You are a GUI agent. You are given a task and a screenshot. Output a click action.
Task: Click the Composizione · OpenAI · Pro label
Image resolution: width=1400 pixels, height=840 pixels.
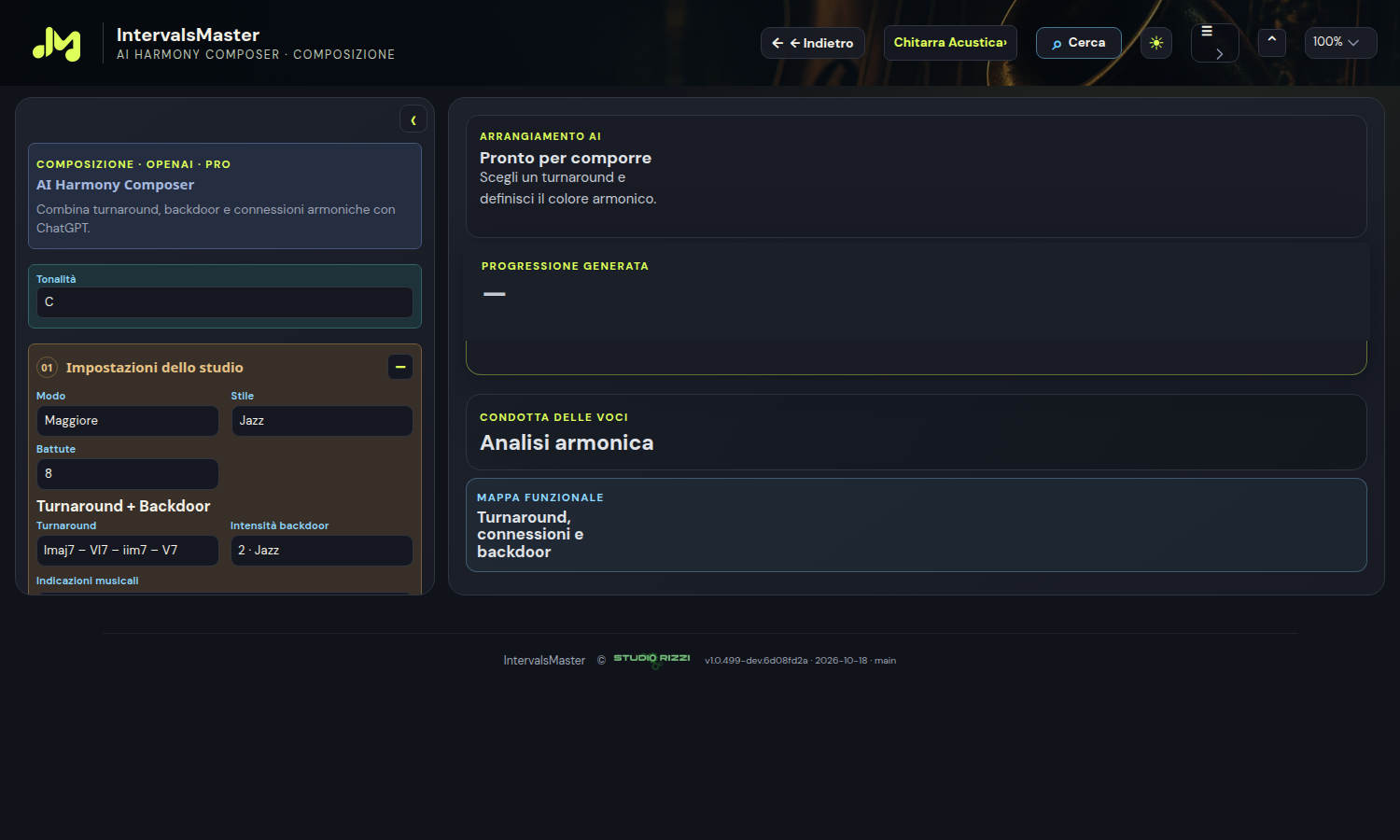(x=133, y=164)
